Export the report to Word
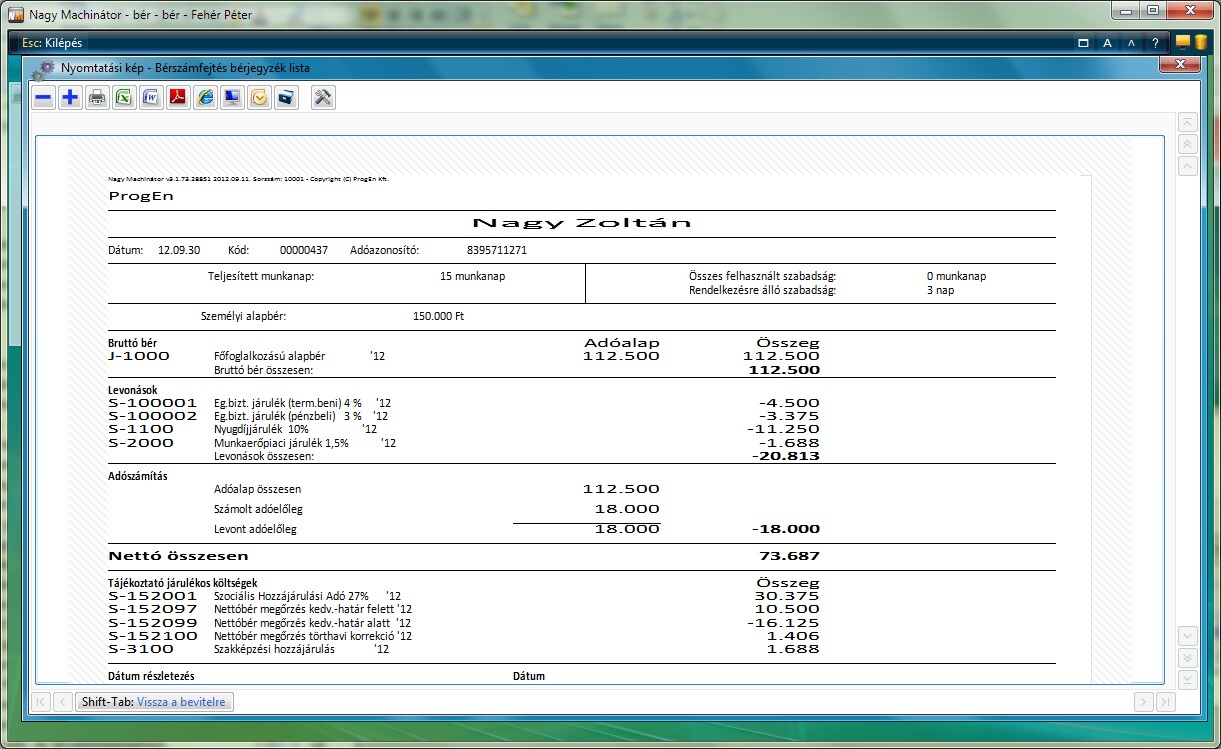 pyautogui.click(x=152, y=98)
